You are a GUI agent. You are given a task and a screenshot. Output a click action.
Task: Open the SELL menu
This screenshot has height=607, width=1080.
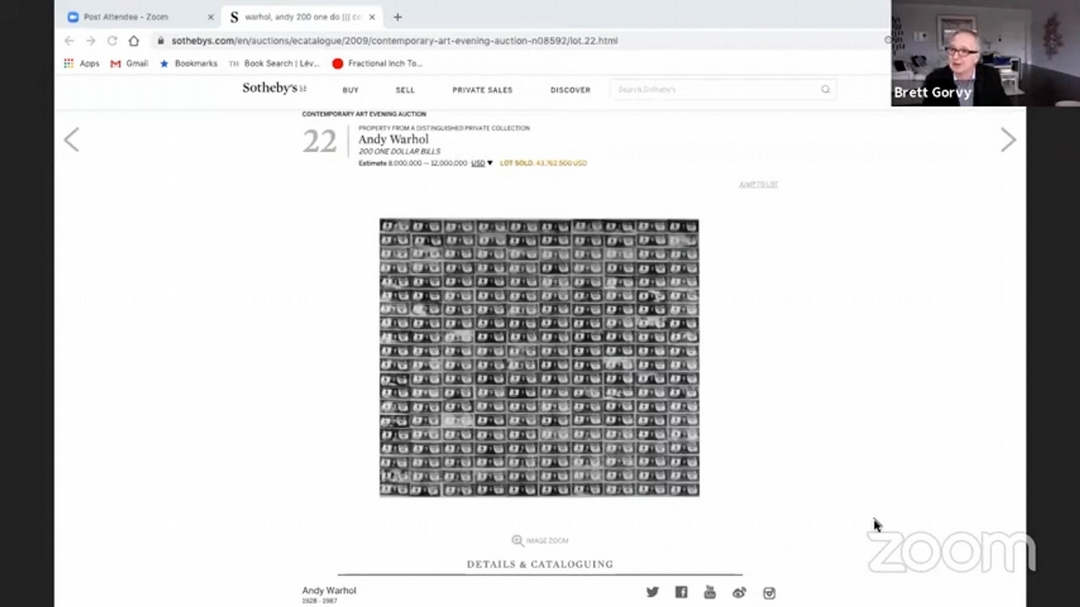(x=405, y=90)
